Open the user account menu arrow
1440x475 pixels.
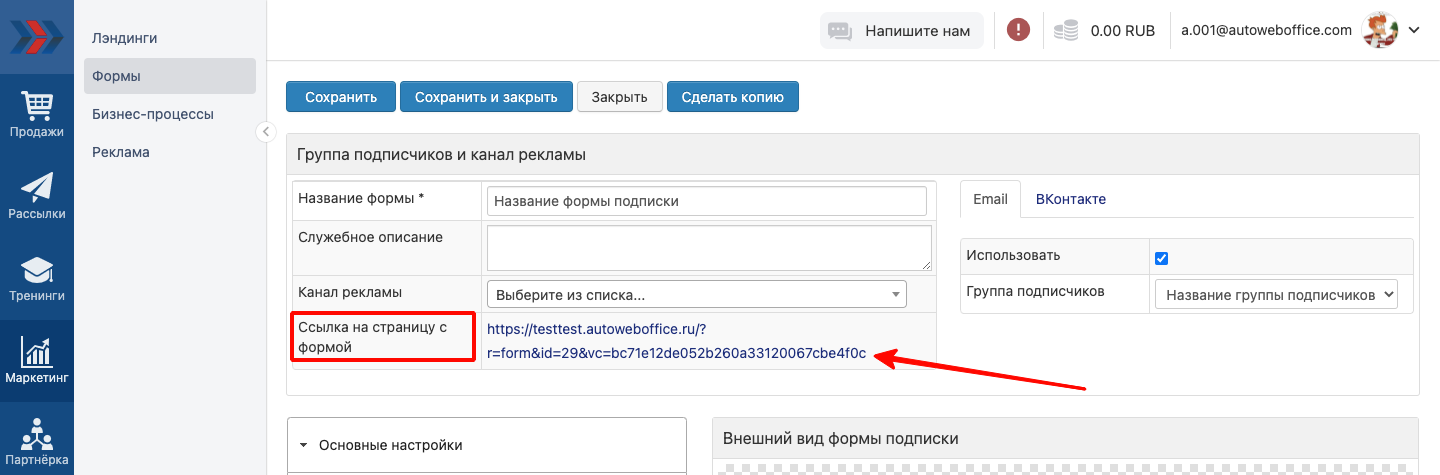pos(1414,30)
